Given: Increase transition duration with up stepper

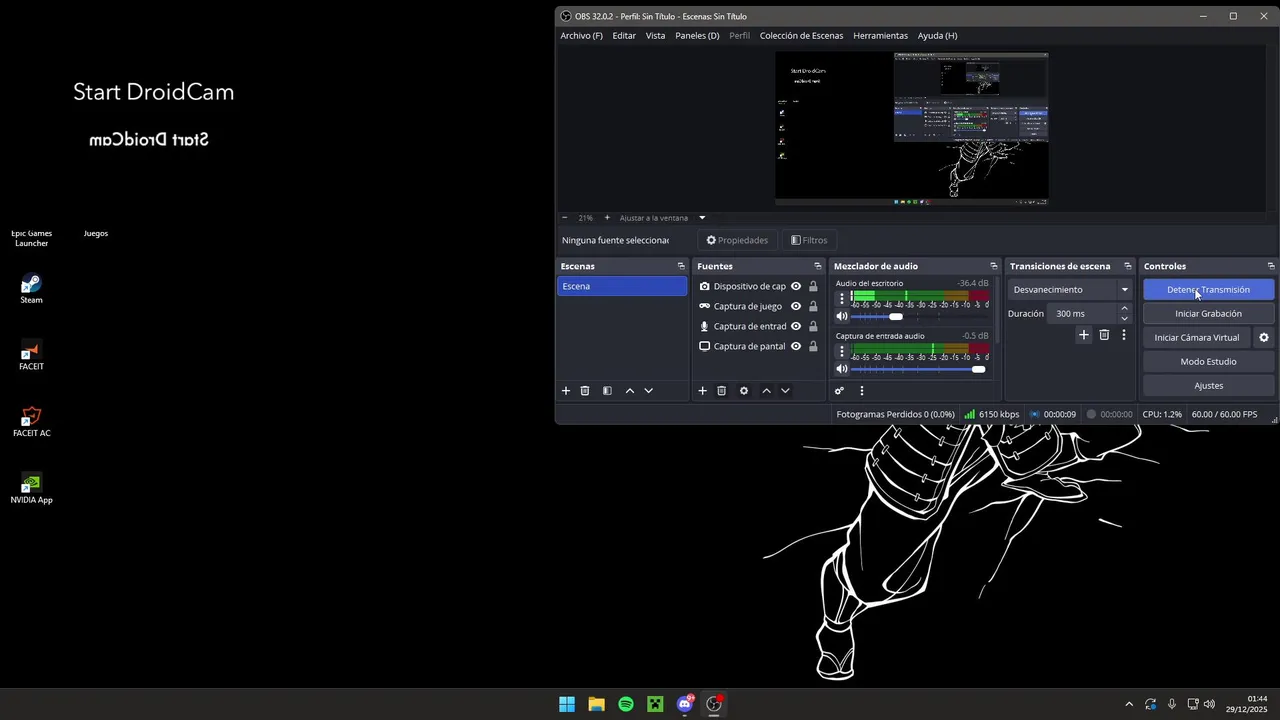Looking at the screenshot, I should (x=1124, y=309).
